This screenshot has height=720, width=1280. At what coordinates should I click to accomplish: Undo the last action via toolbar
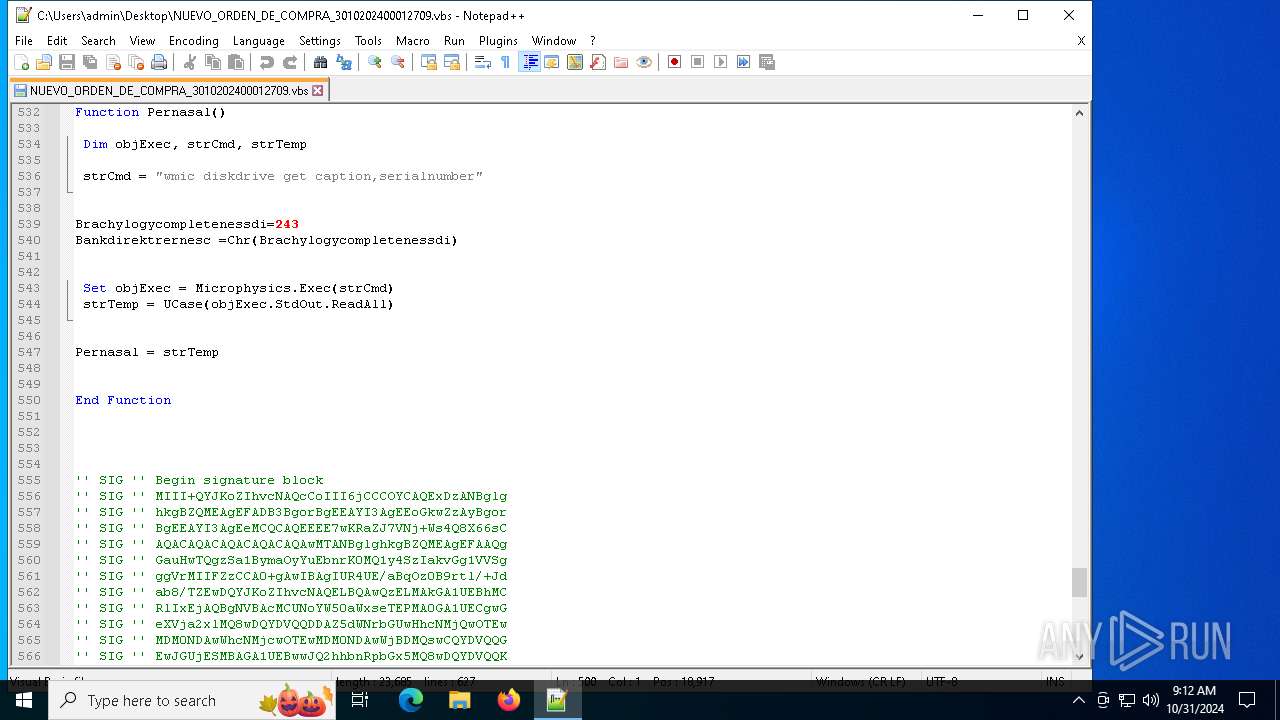pyautogui.click(x=267, y=62)
